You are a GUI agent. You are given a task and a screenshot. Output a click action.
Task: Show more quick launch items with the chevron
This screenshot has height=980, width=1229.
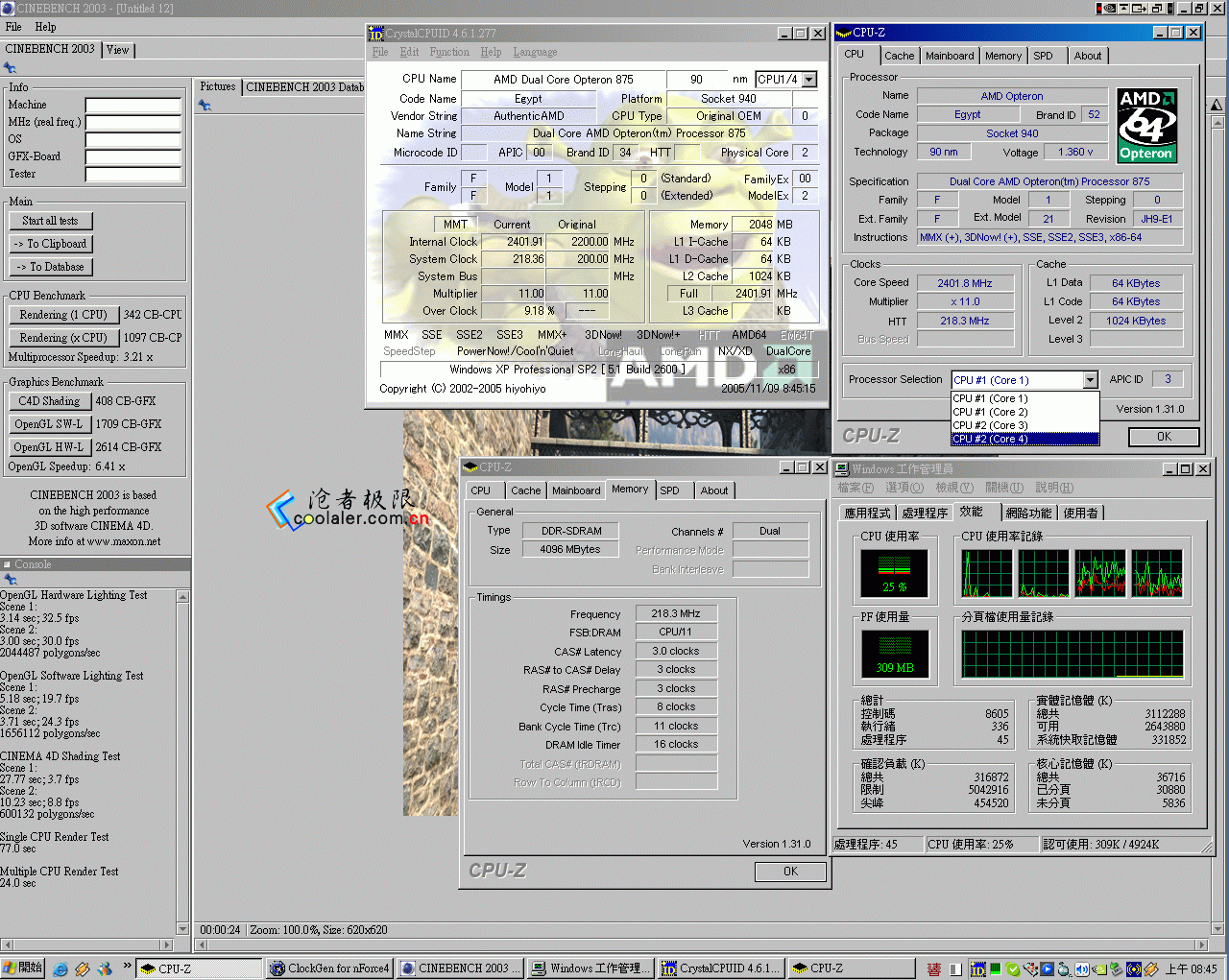(127, 967)
